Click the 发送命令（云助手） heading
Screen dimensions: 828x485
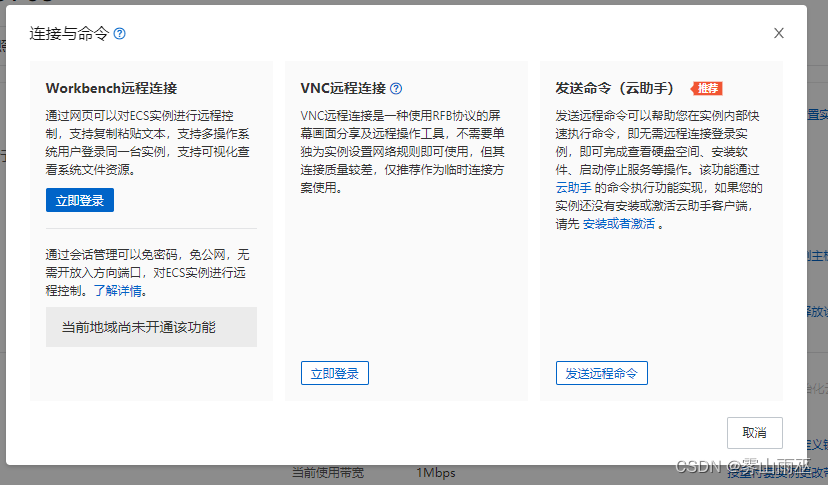[x=615, y=88]
